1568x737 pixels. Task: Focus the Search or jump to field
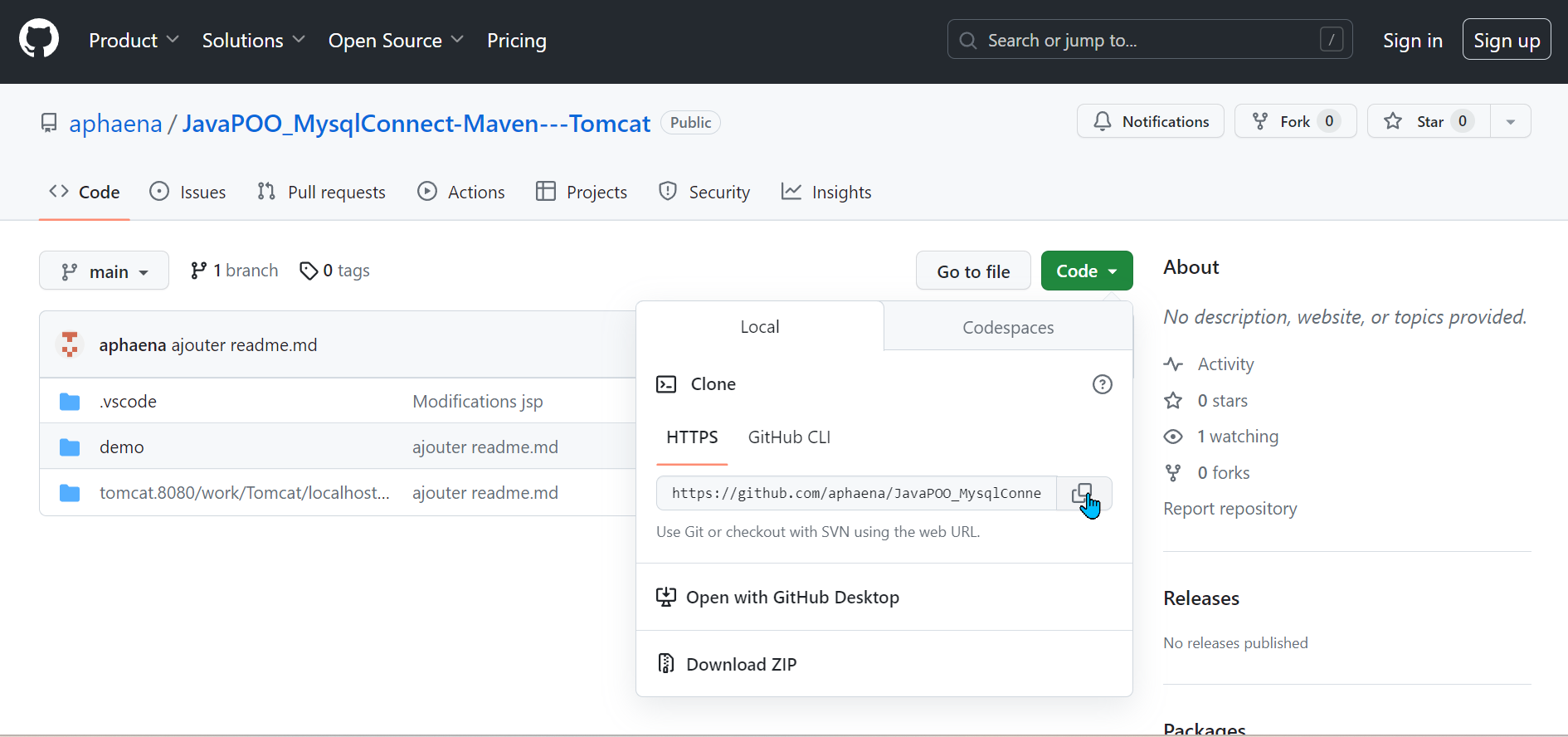point(1149,40)
